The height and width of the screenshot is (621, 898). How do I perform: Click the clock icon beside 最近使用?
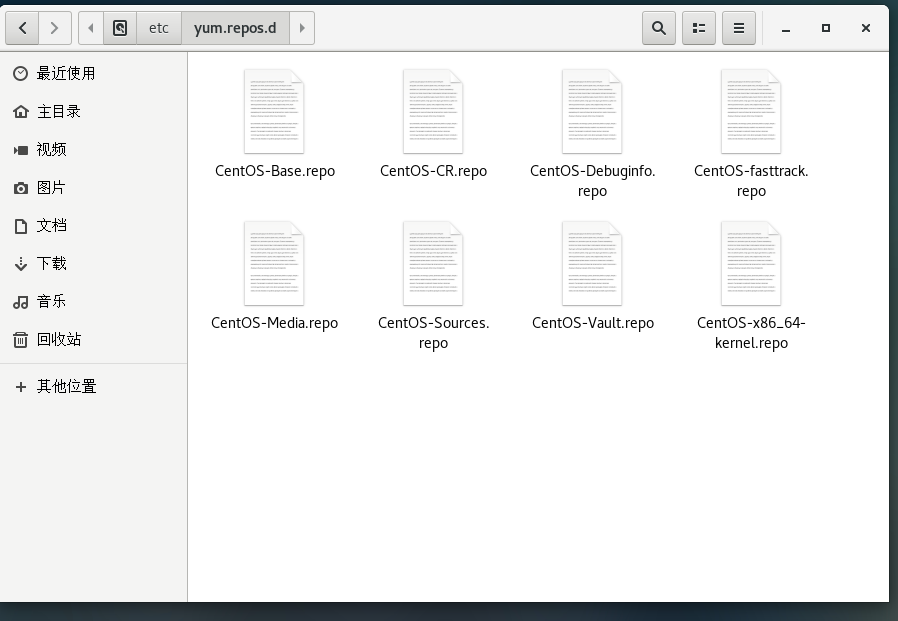21,73
